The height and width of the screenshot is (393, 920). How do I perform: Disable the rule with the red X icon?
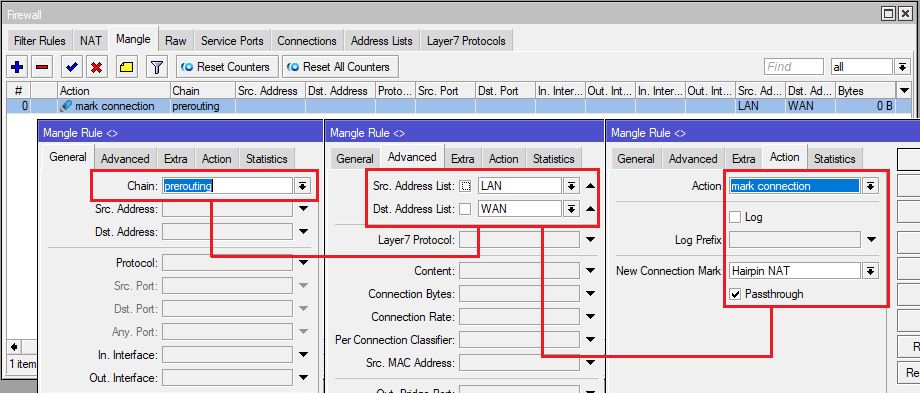[97, 67]
